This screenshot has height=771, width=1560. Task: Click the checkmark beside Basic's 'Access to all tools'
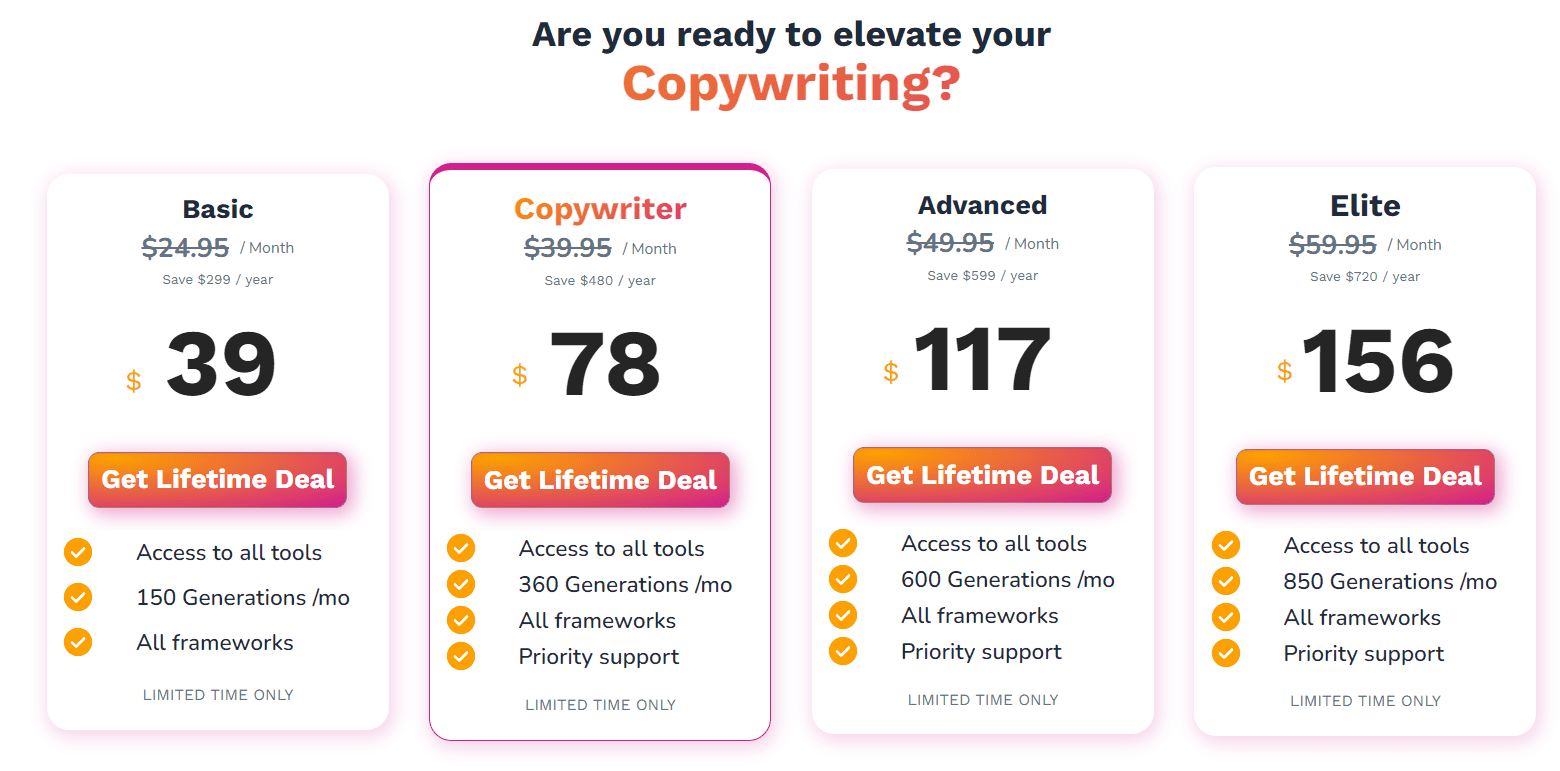78,552
